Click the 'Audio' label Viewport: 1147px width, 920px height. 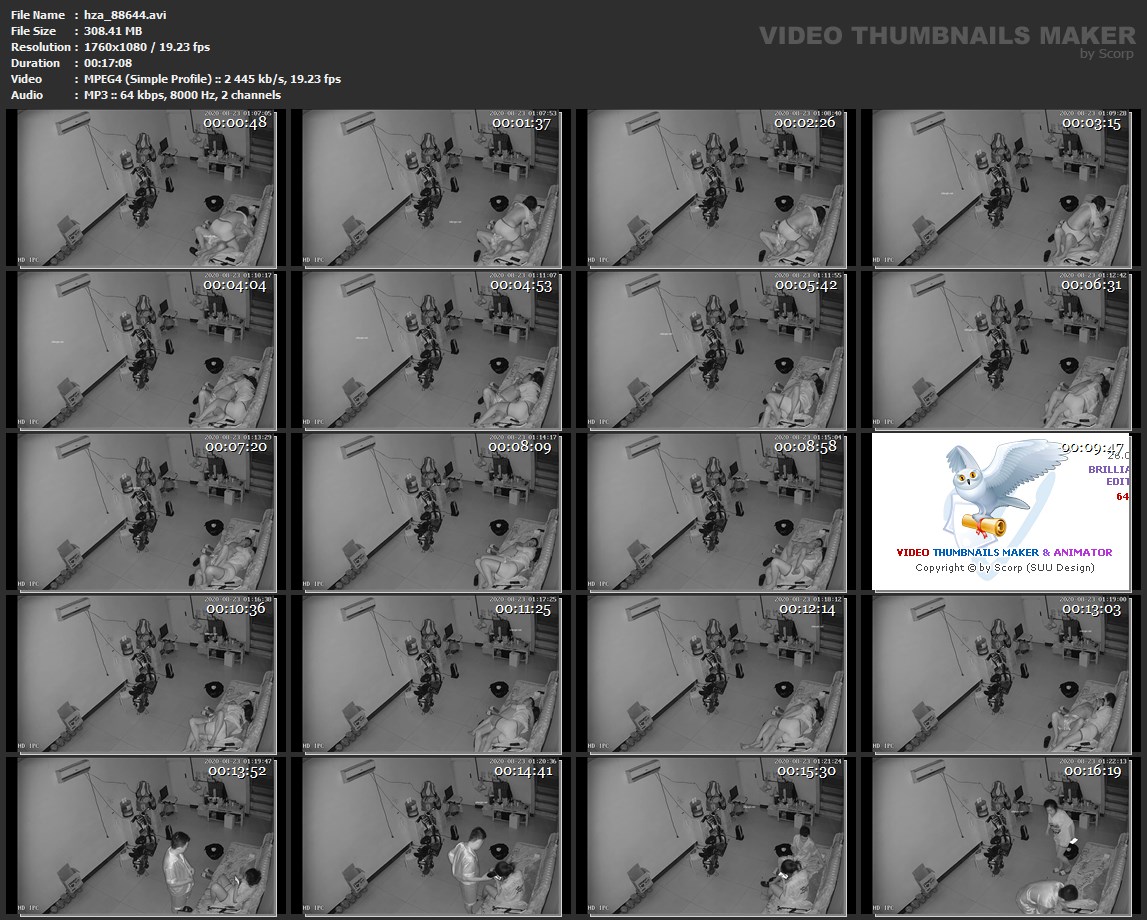[x=27, y=95]
